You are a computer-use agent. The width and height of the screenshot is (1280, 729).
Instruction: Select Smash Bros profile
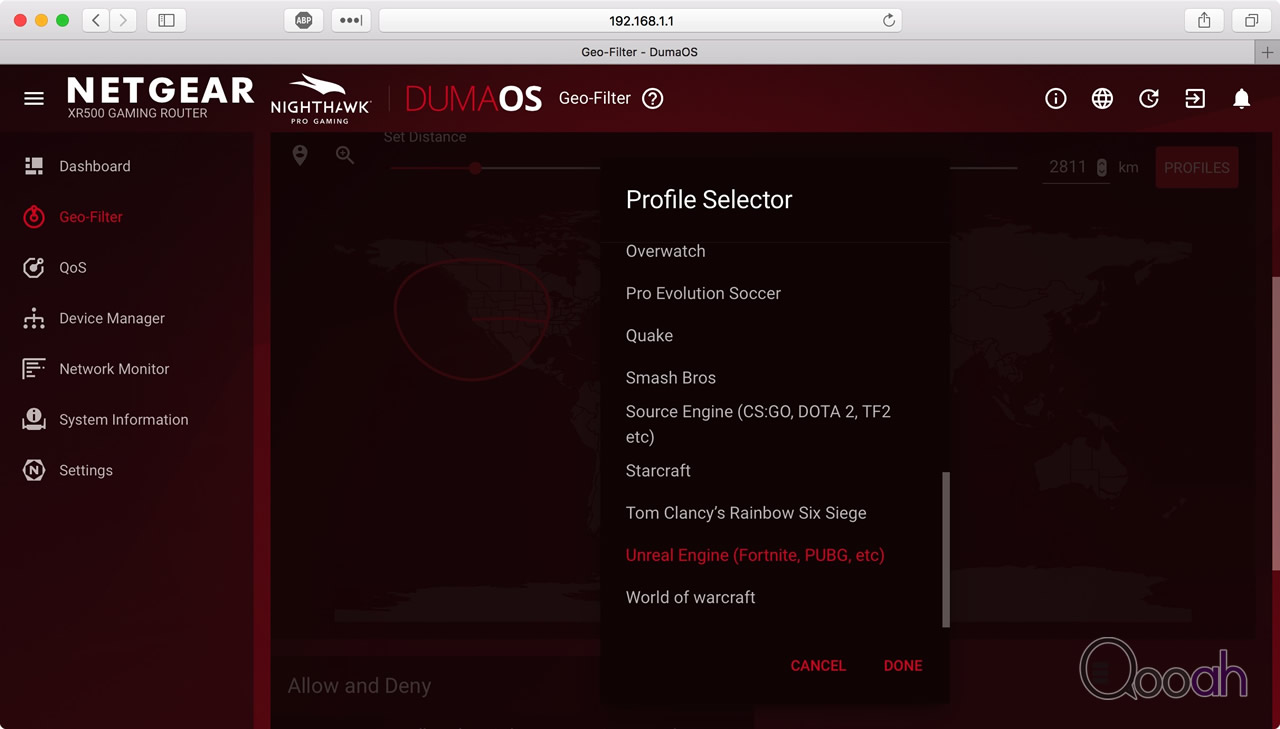click(x=671, y=377)
